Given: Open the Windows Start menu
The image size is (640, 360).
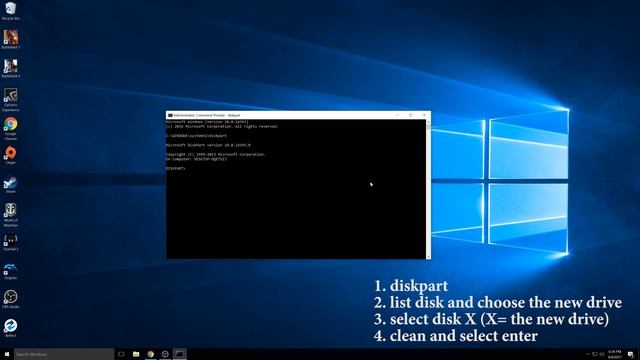Looking at the screenshot, I should [x=7, y=354].
